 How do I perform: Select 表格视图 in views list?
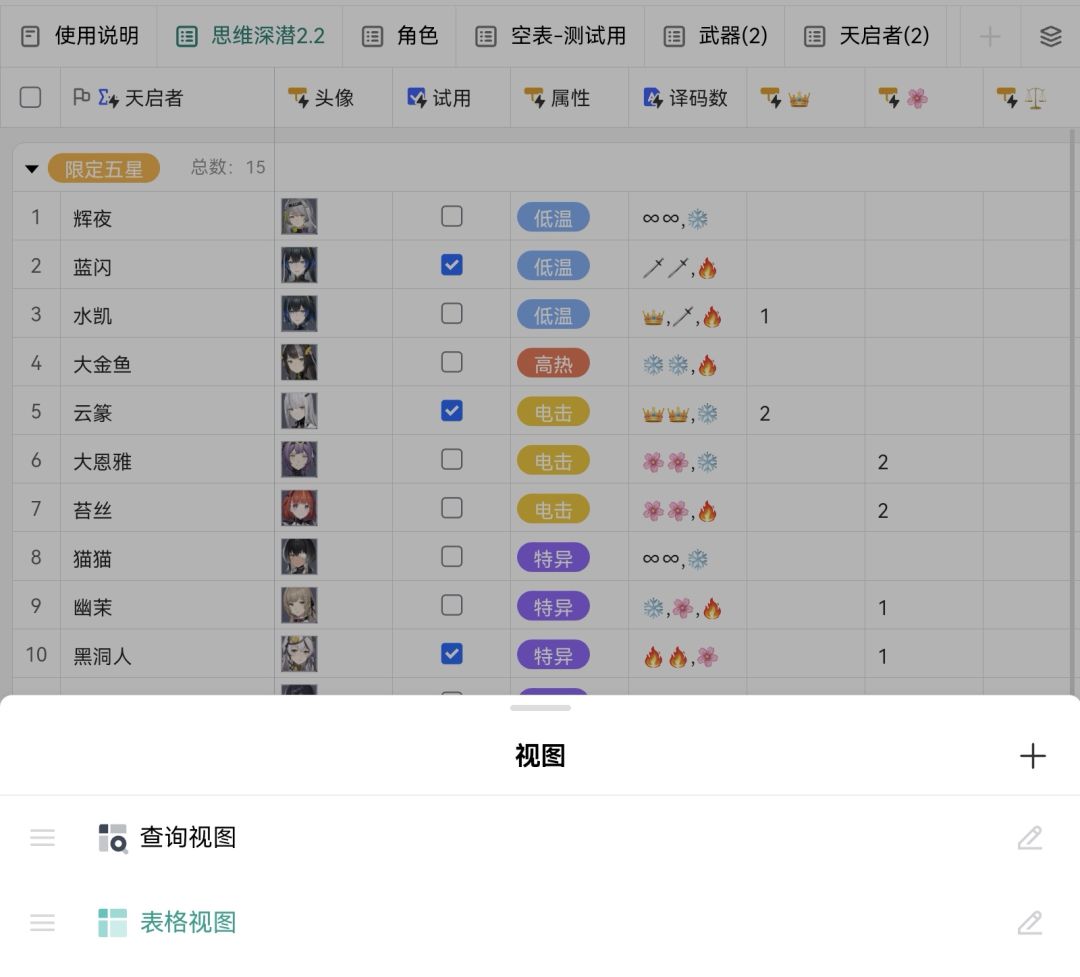[540, 923]
